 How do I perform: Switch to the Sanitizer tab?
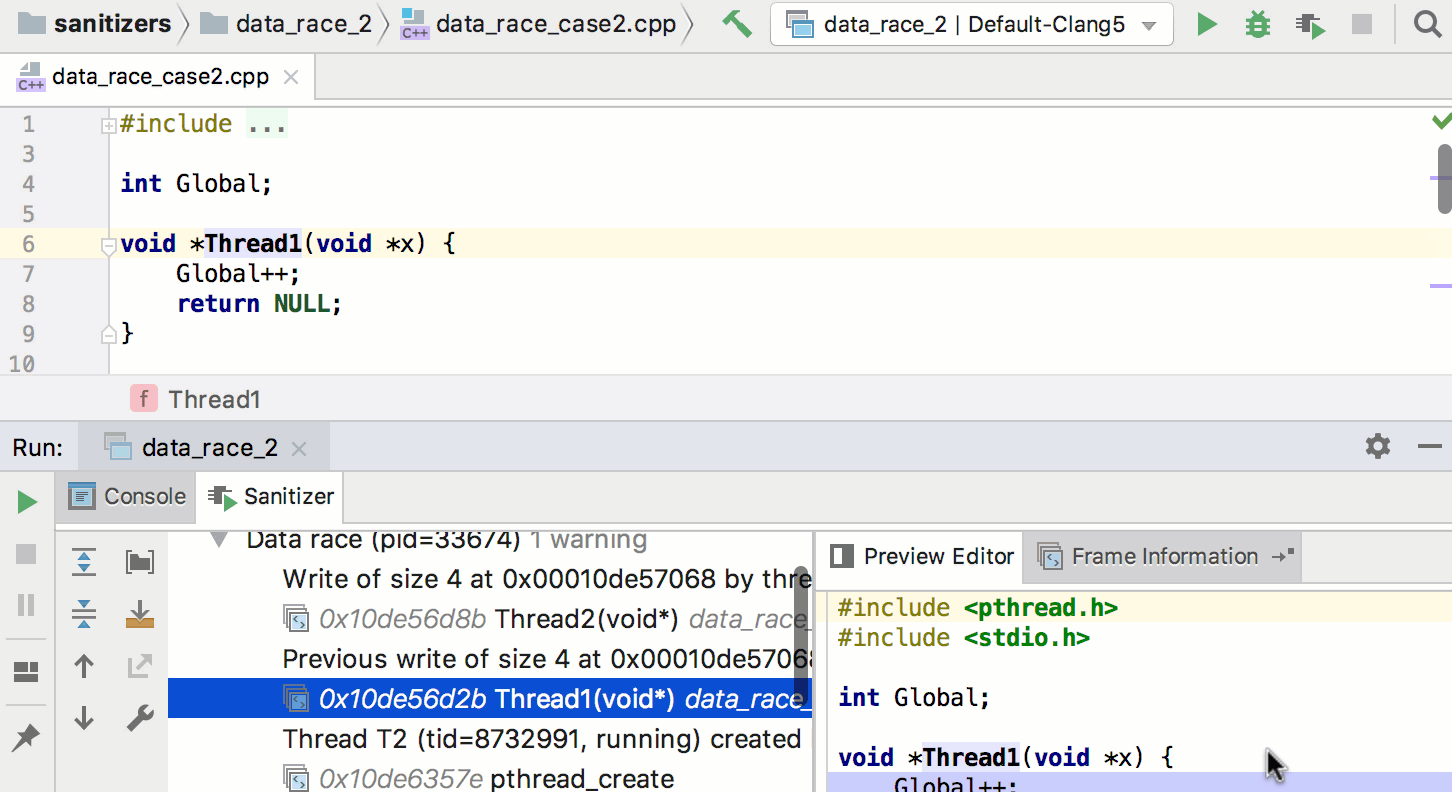click(x=272, y=497)
